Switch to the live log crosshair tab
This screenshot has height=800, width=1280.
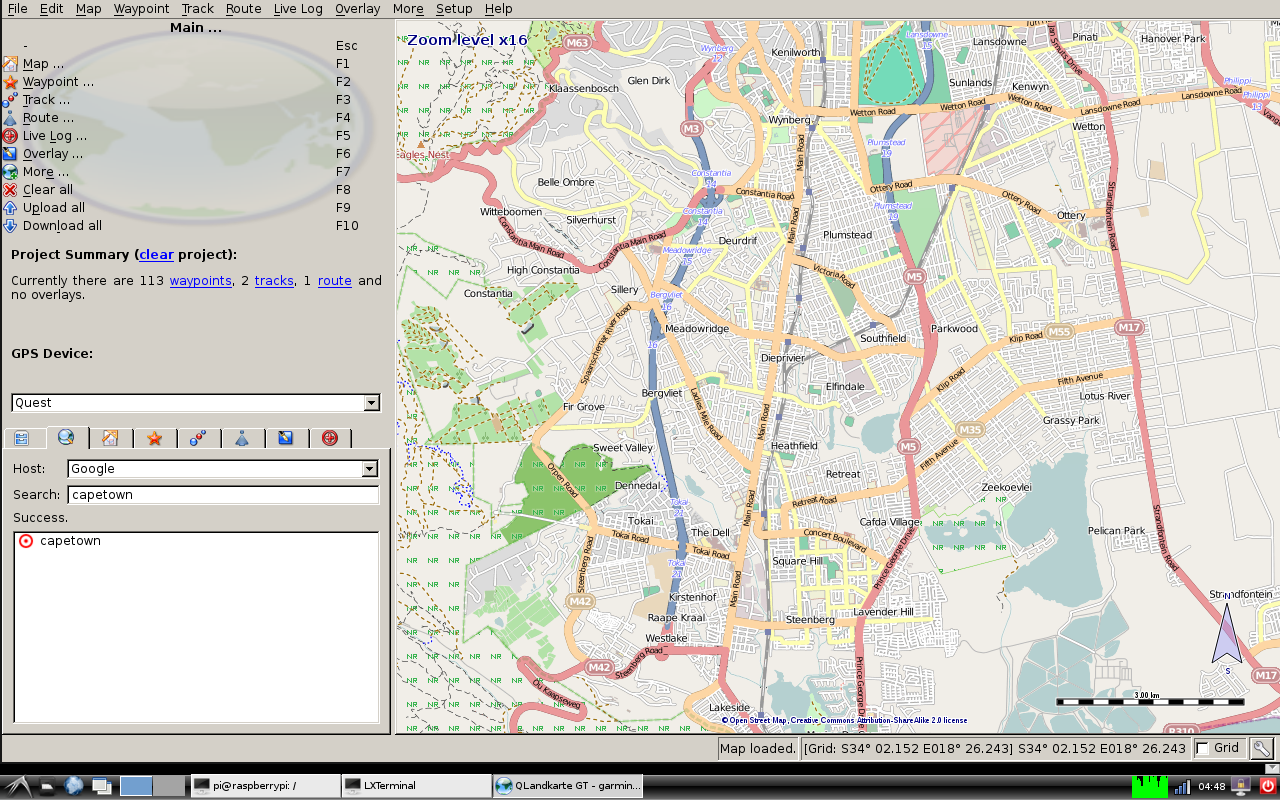[x=330, y=438]
